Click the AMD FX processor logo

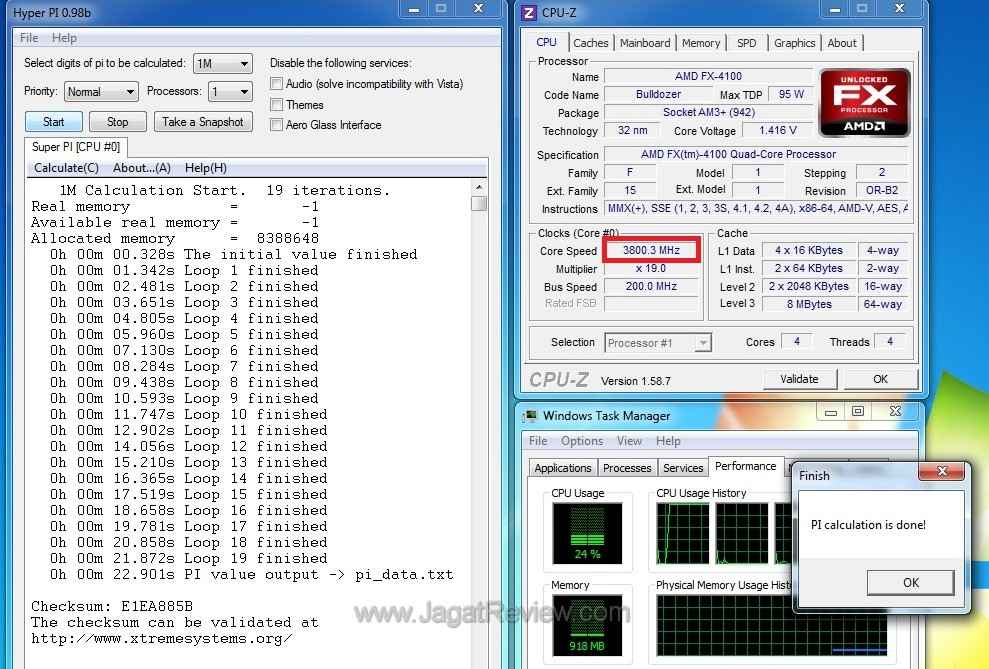[864, 102]
